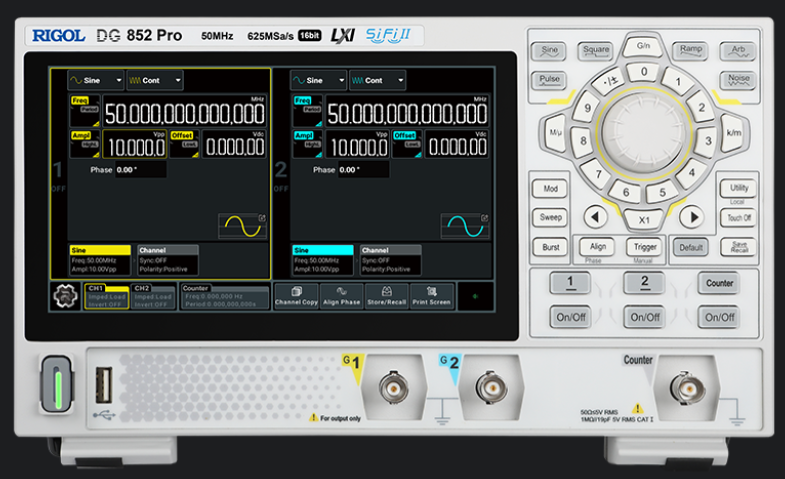Screen dimensions: 785x479
Task: Expand the yellow channel 1 waveform preview
Action: [x=262, y=218]
